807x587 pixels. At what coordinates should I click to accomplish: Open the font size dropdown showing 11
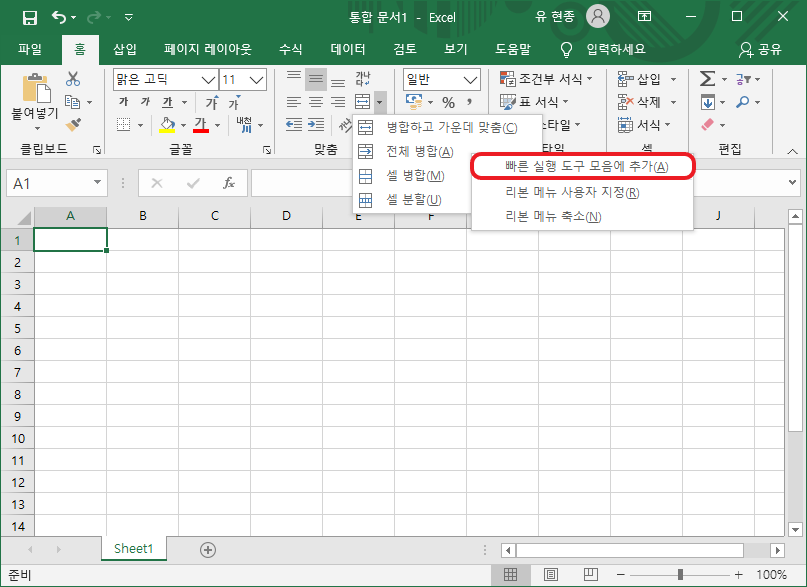[256, 80]
